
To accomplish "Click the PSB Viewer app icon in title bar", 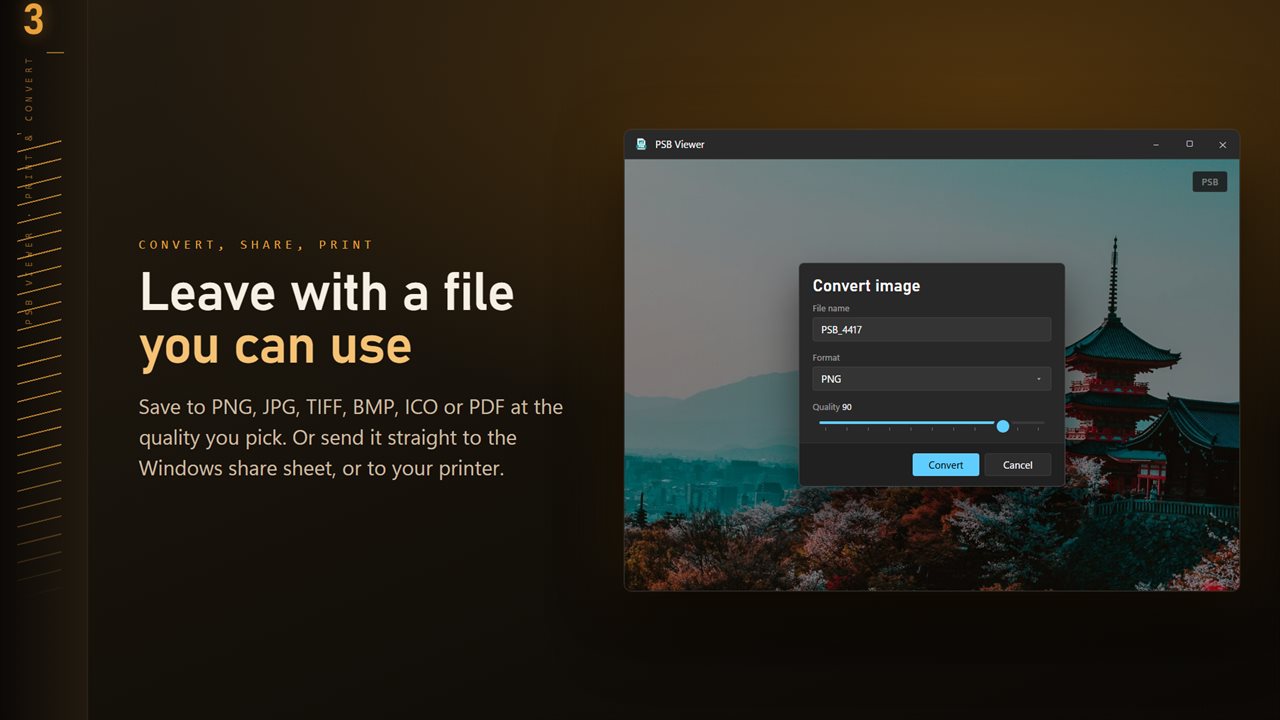I will coord(641,144).
